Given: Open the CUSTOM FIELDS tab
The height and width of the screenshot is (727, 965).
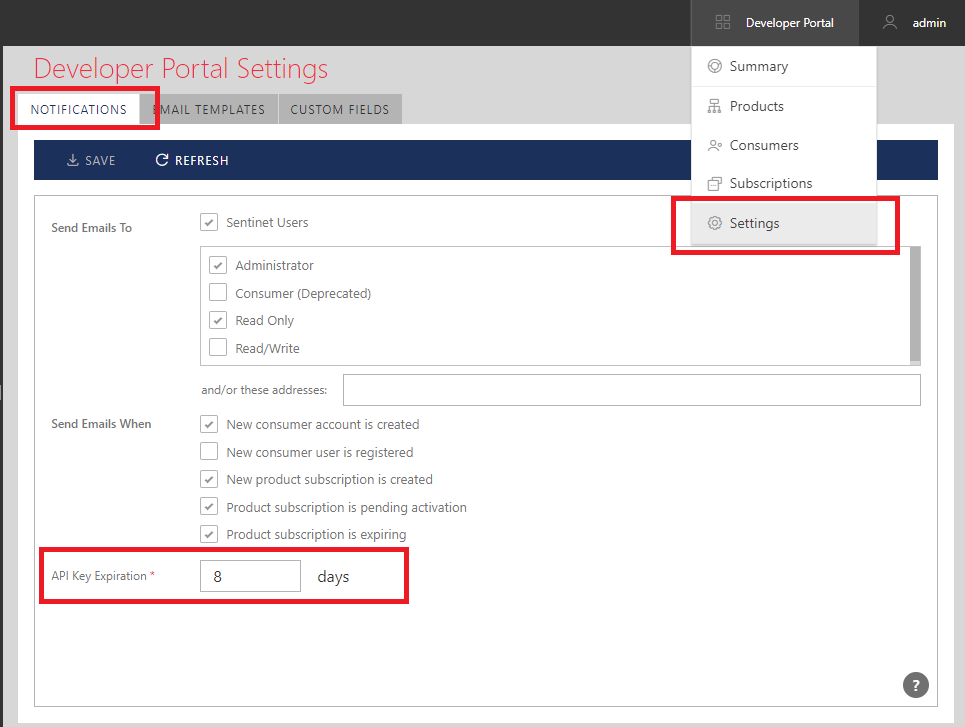Looking at the screenshot, I should [340, 109].
